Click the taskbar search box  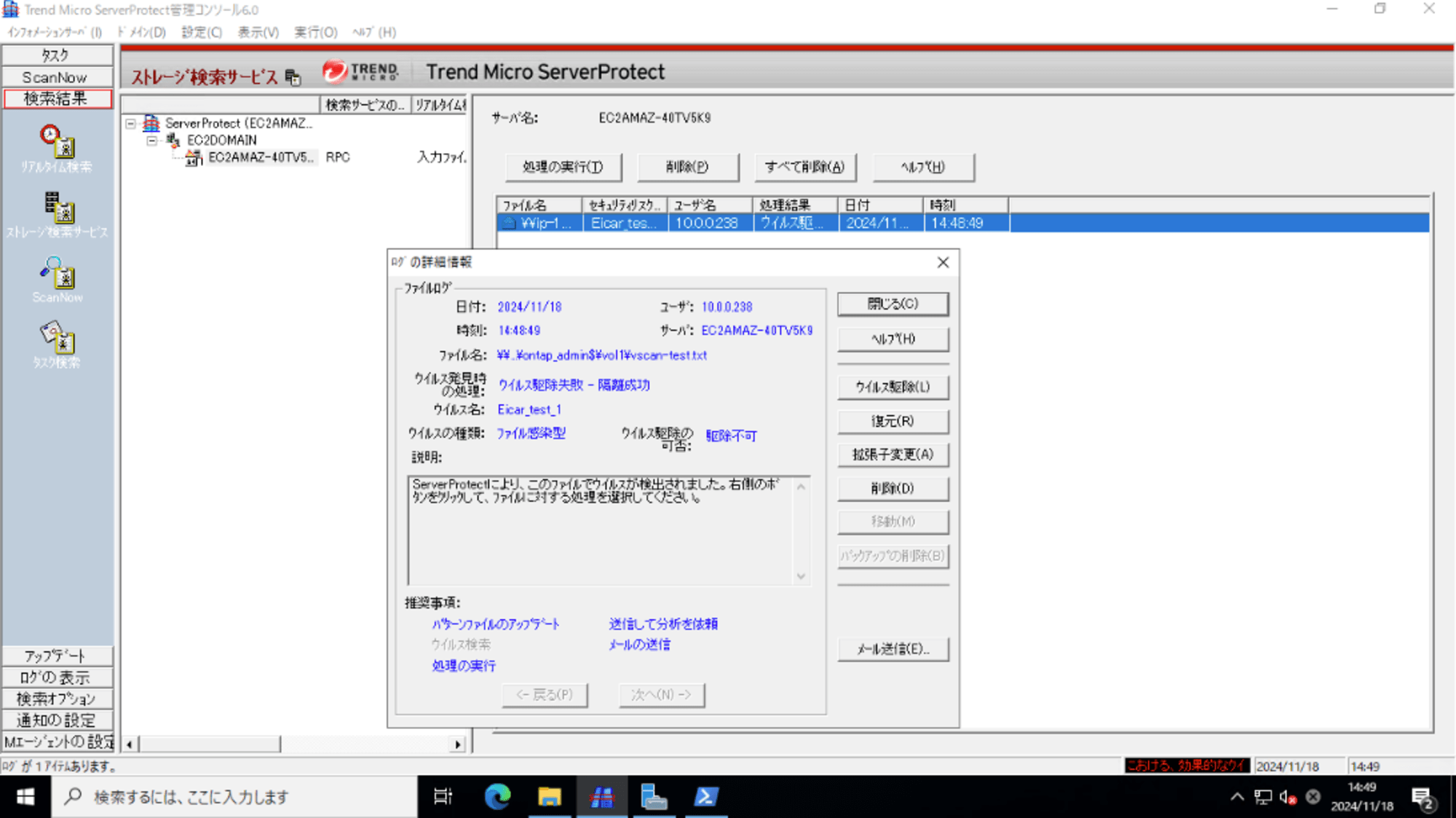point(234,797)
